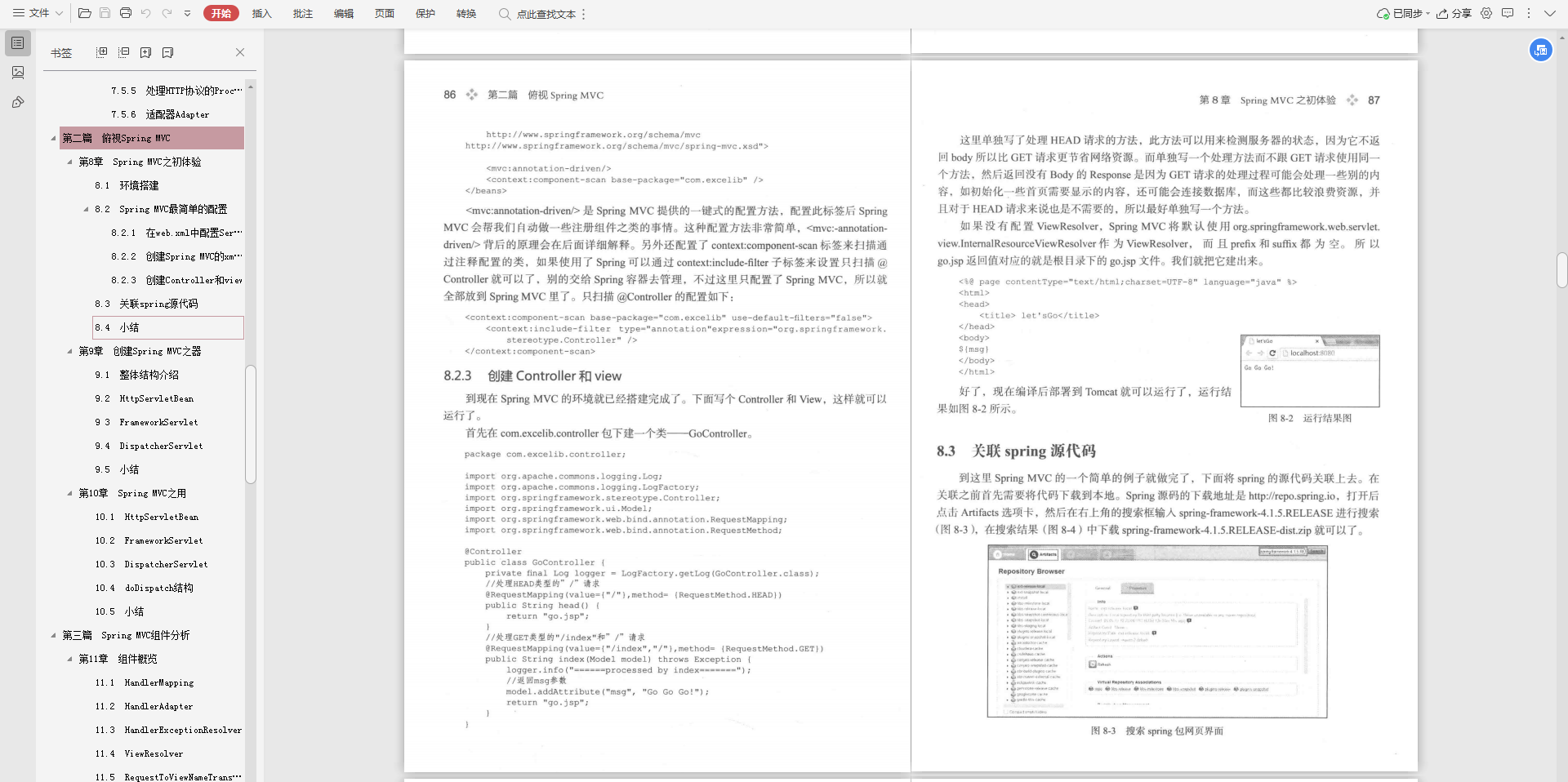Click the save (floppy disk) icon
The width and height of the screenshot is (1568, 782).
(x=105, y=13)
